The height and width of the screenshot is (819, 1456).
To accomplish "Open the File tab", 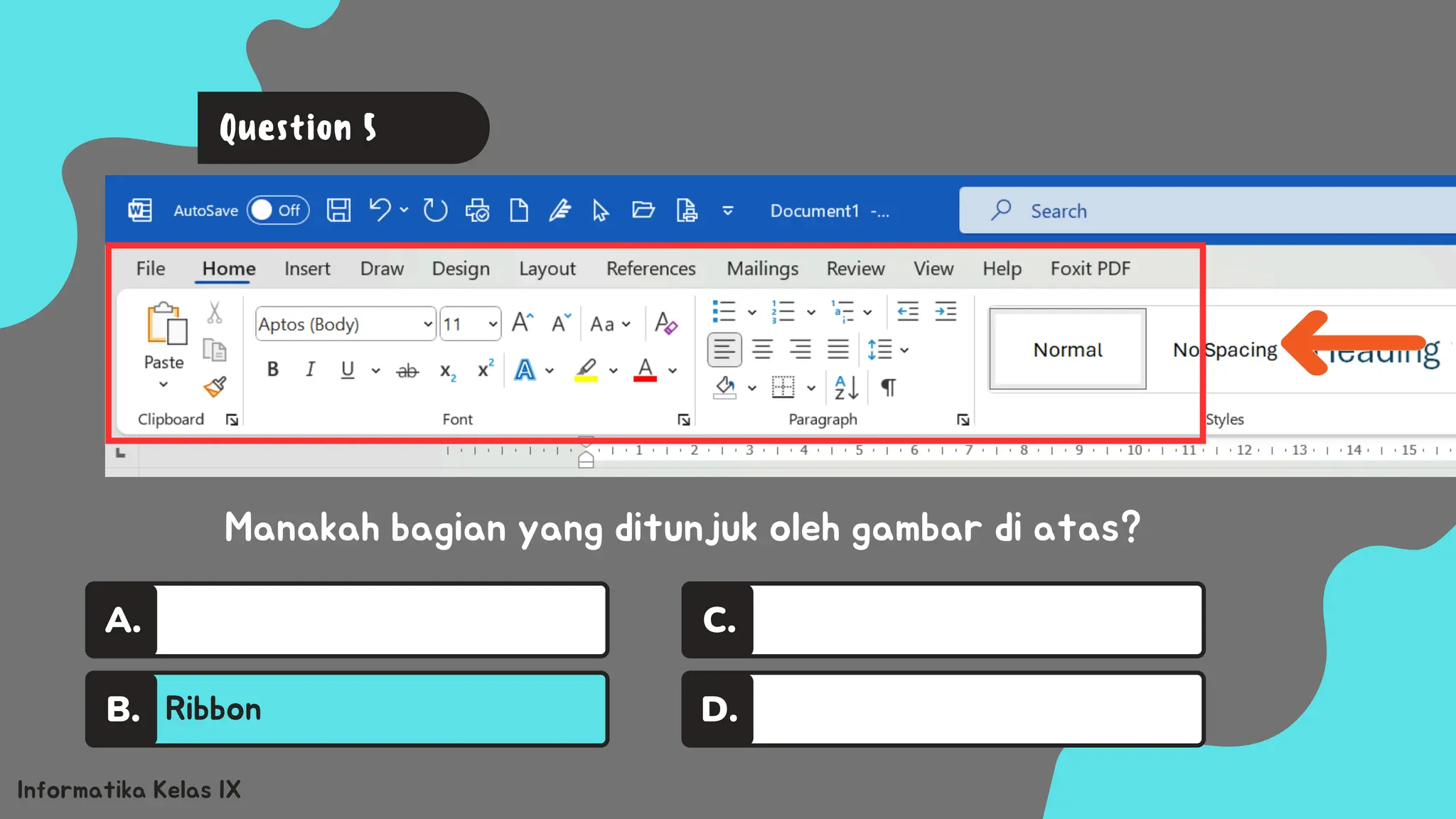I will point(151,269).
